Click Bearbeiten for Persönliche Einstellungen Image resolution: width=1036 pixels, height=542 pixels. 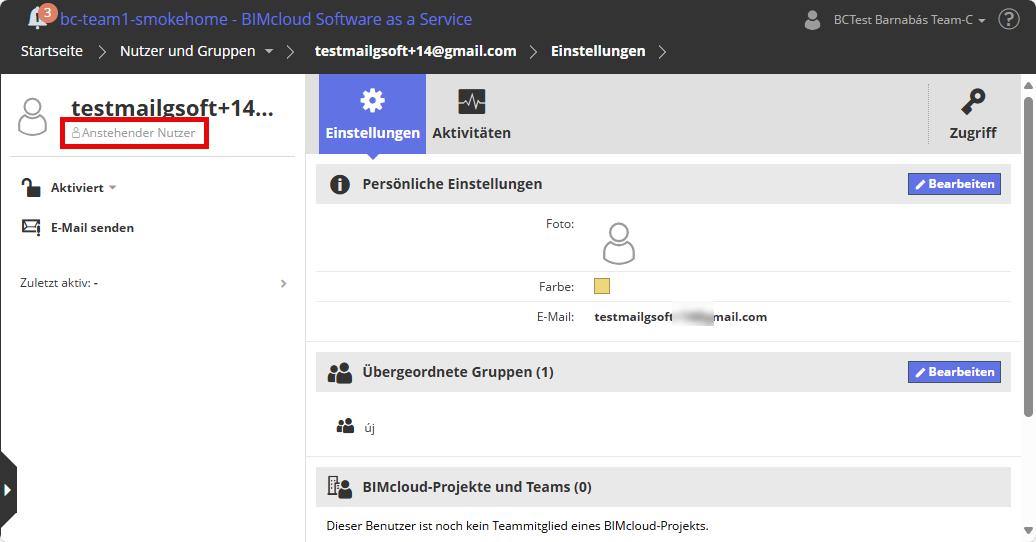954,184
